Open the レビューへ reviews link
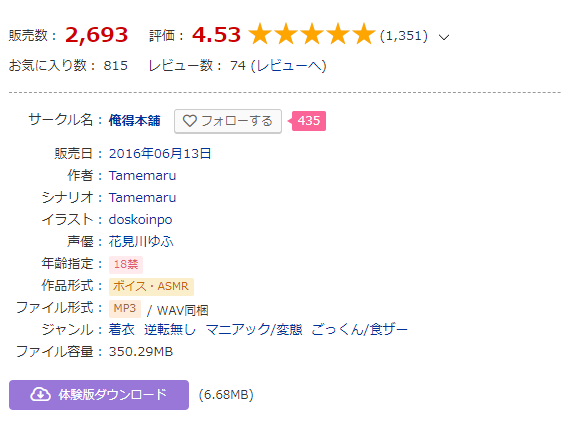This screenshot has width=561, height=432. point(288,66)
